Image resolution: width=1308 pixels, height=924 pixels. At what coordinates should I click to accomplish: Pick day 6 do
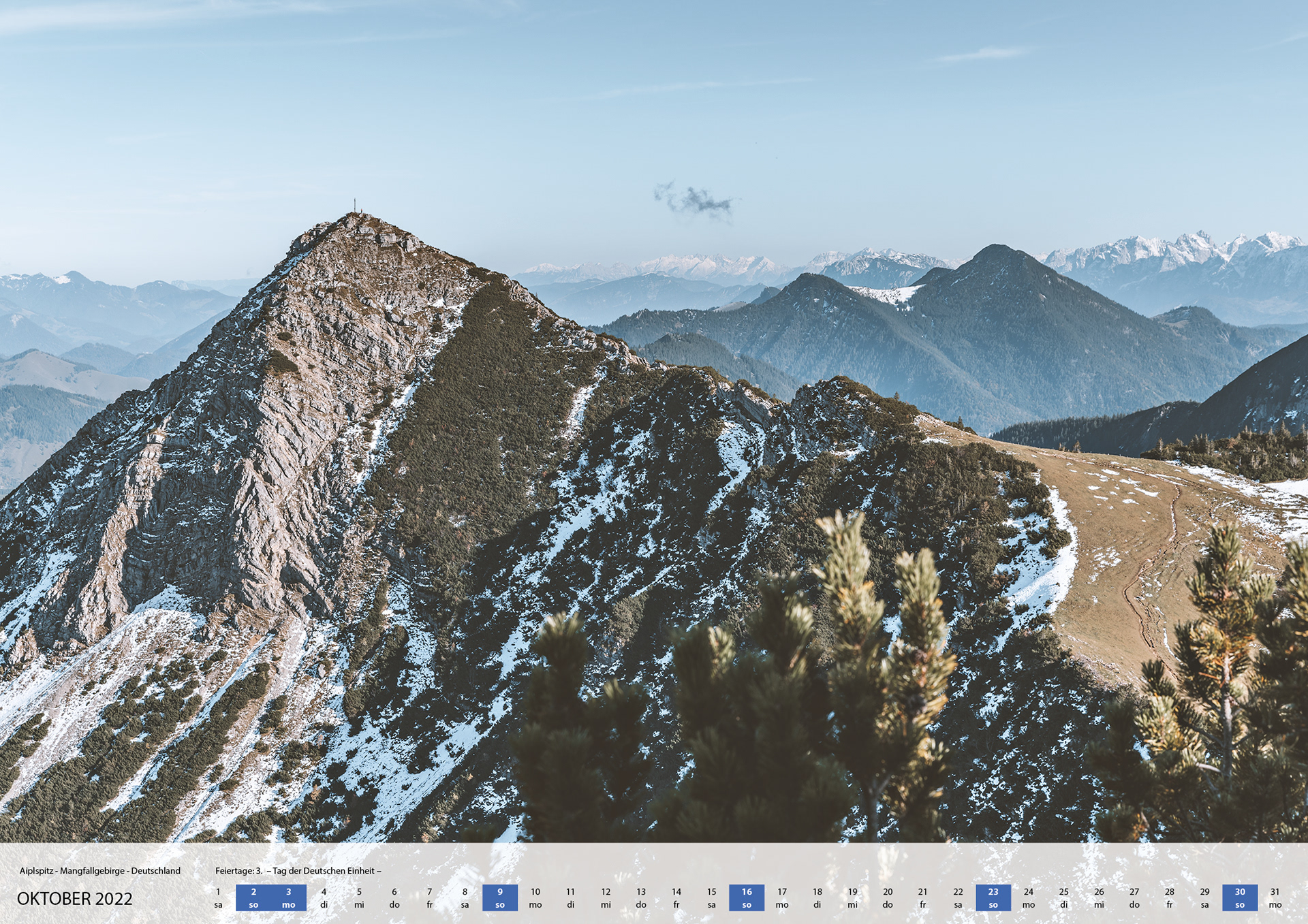point(394,897)
